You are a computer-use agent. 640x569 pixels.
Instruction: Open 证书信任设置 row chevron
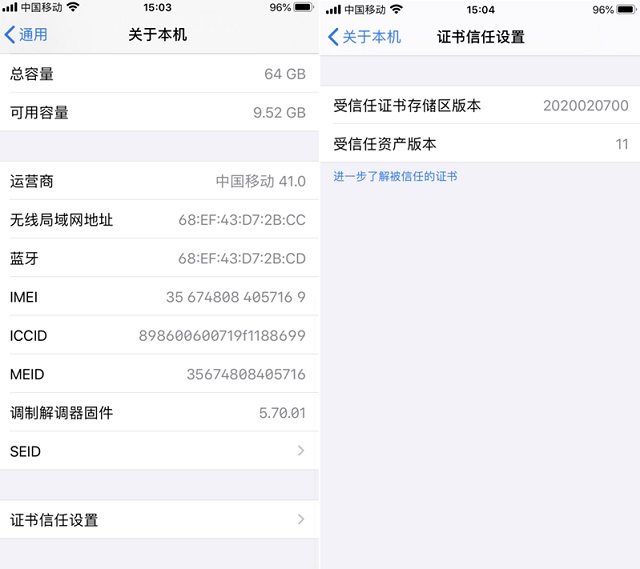click(301, 519)
